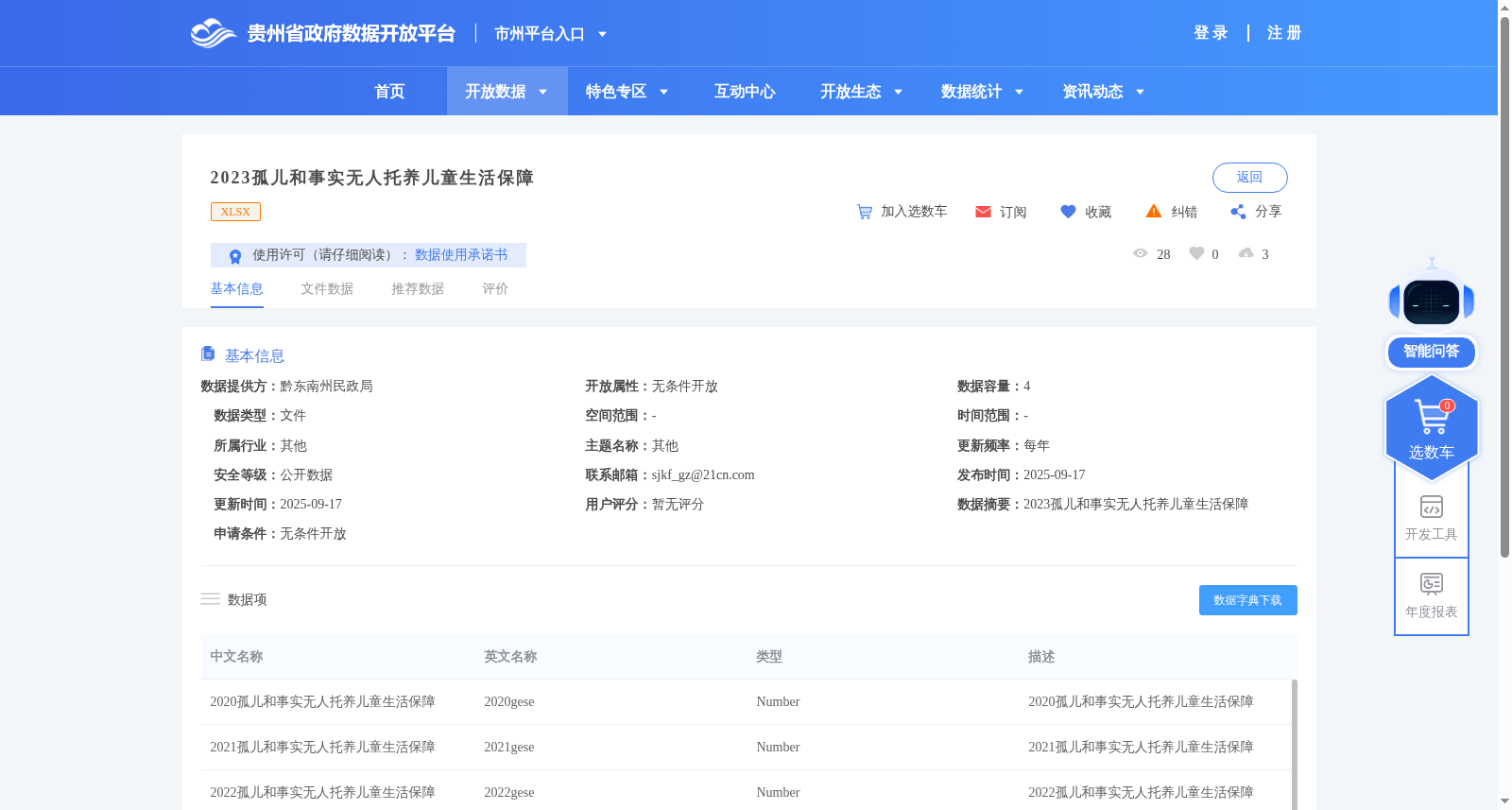The height and width of the screenshot is (810, 1512).
Task: Click the XLSX format tag
Action: pos(235,212)
